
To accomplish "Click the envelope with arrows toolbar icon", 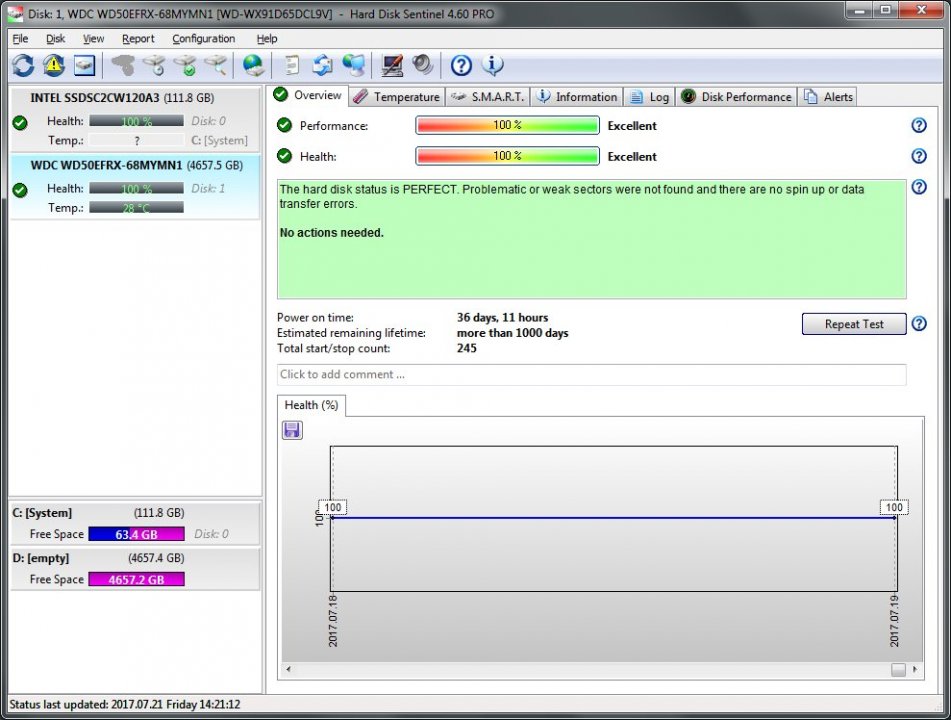I will [323, 65].
